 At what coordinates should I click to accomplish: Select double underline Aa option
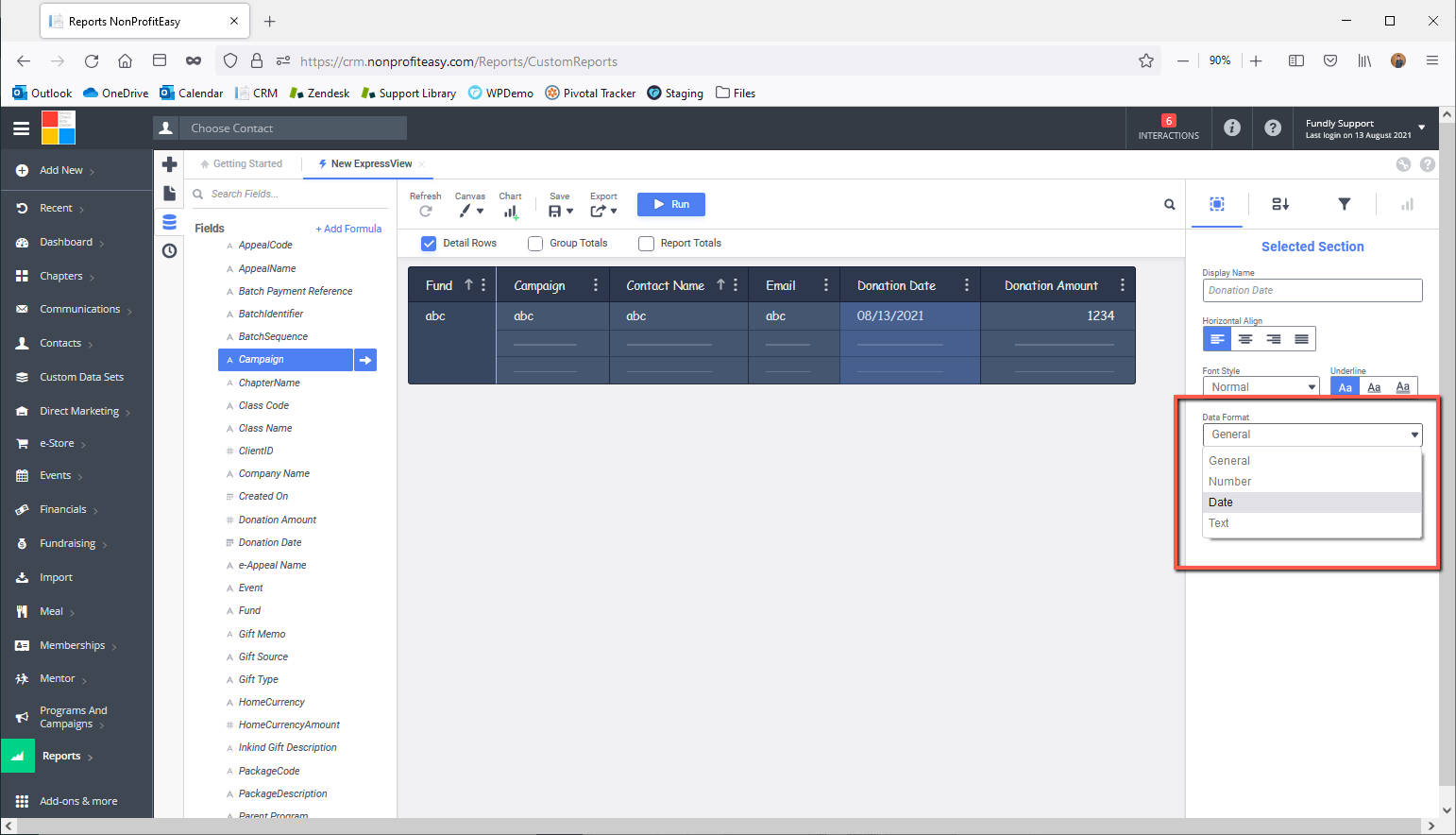(1403, 387)
